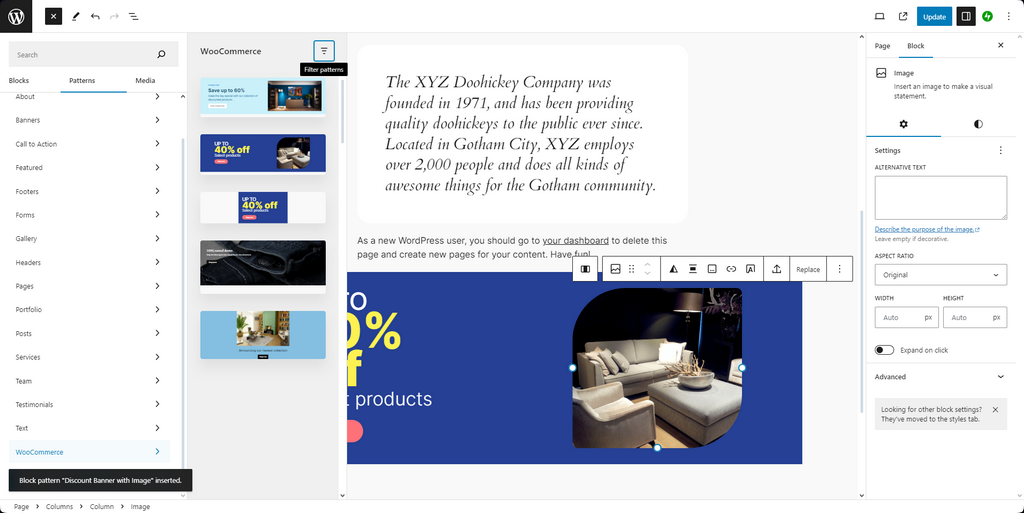Click the blue Update button
Viewport: 1024px width, 513px height.
click(934, 17)
